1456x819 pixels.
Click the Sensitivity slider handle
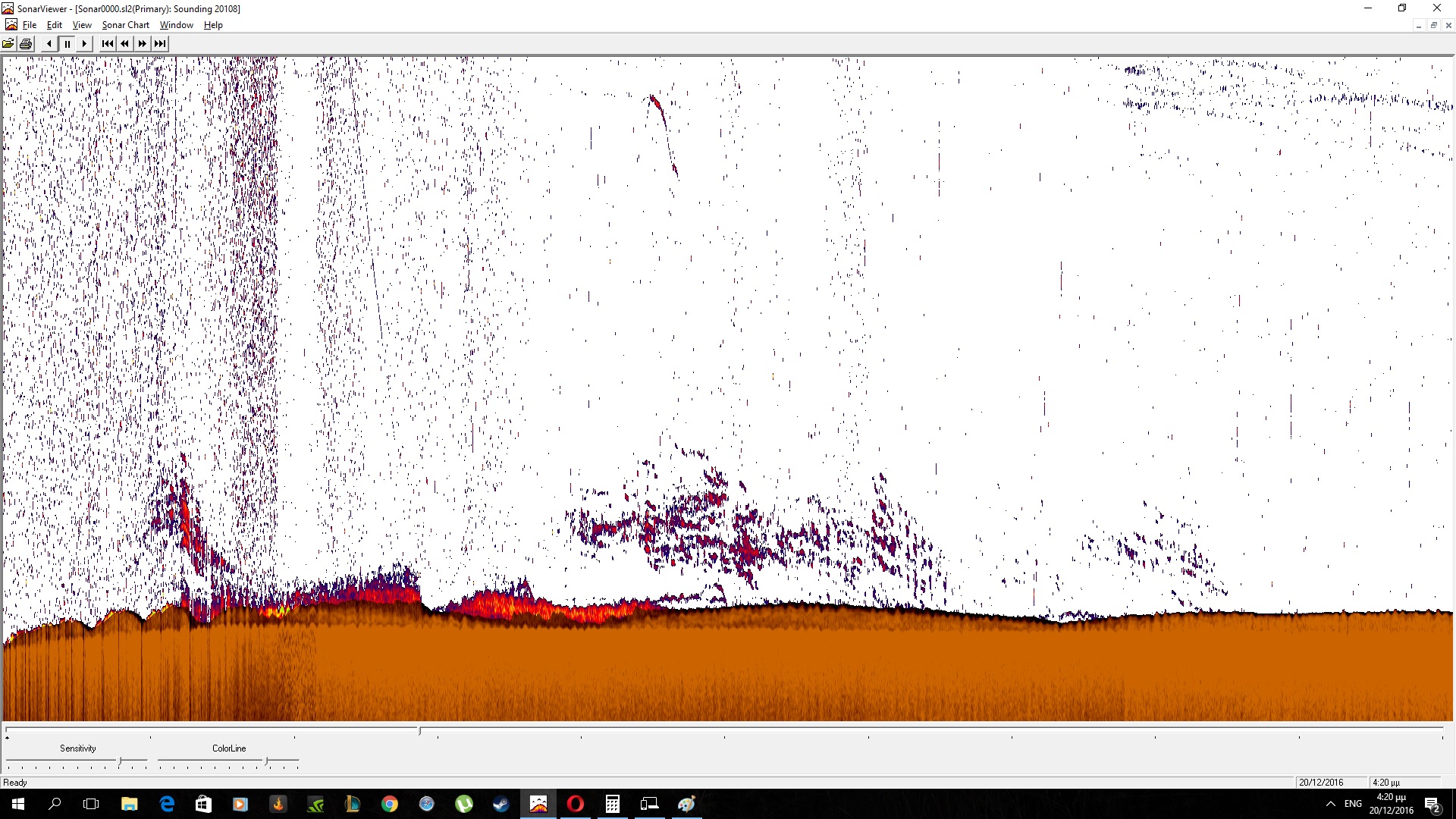point(120,761)
